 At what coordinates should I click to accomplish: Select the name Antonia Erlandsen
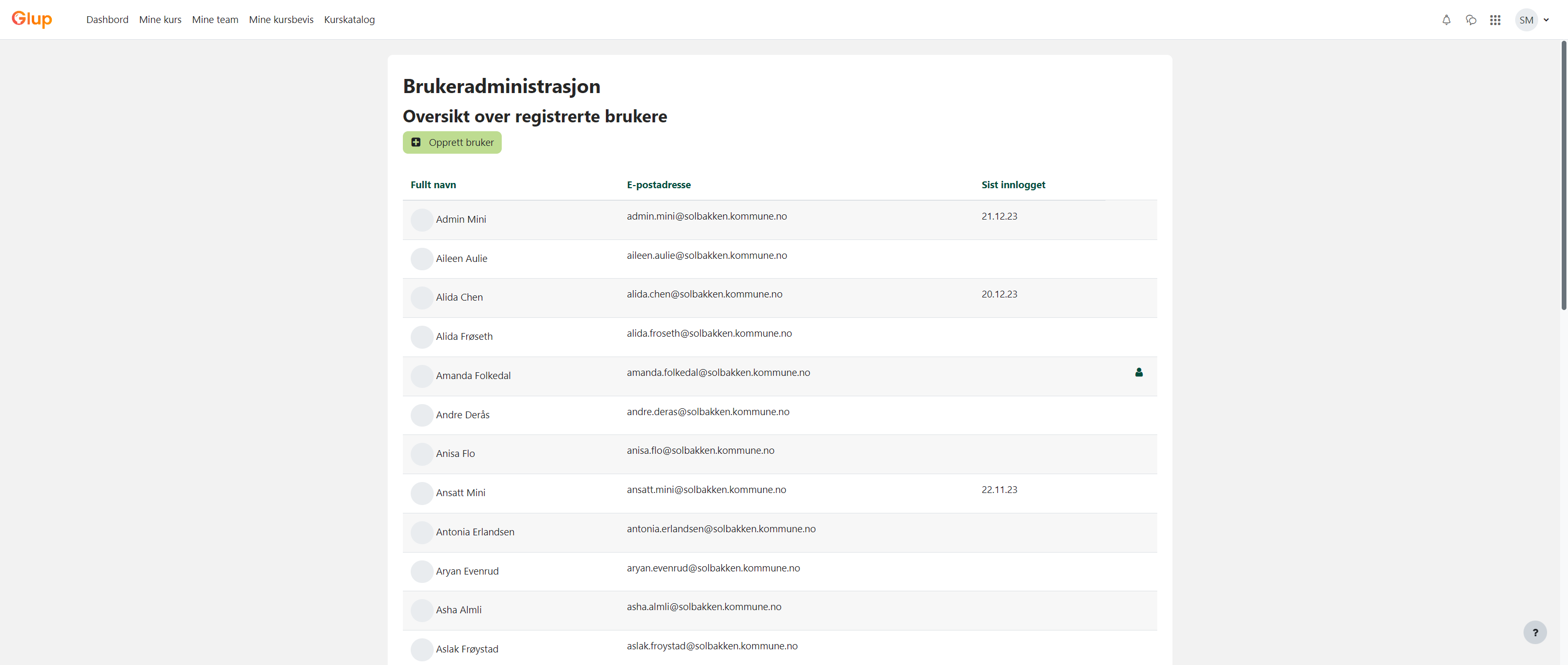pos(475,532)
